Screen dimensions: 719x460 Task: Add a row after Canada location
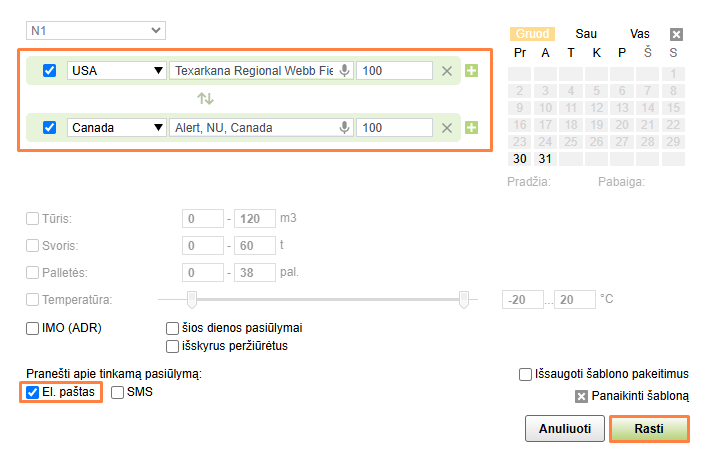[x=472, y=128]
